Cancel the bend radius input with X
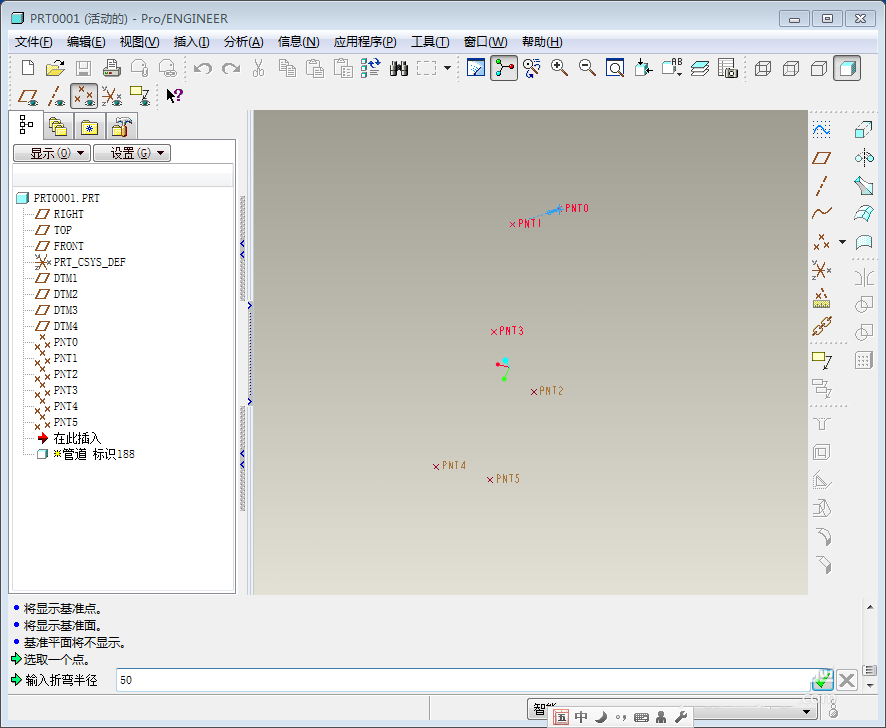Screen dimensions: 886x728 coord(846,680)
